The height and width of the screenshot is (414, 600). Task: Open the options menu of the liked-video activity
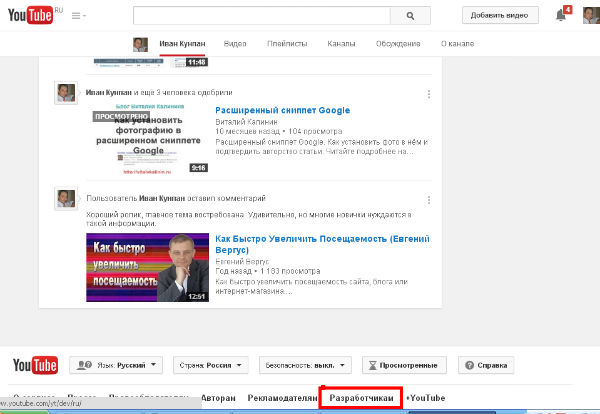429,94
